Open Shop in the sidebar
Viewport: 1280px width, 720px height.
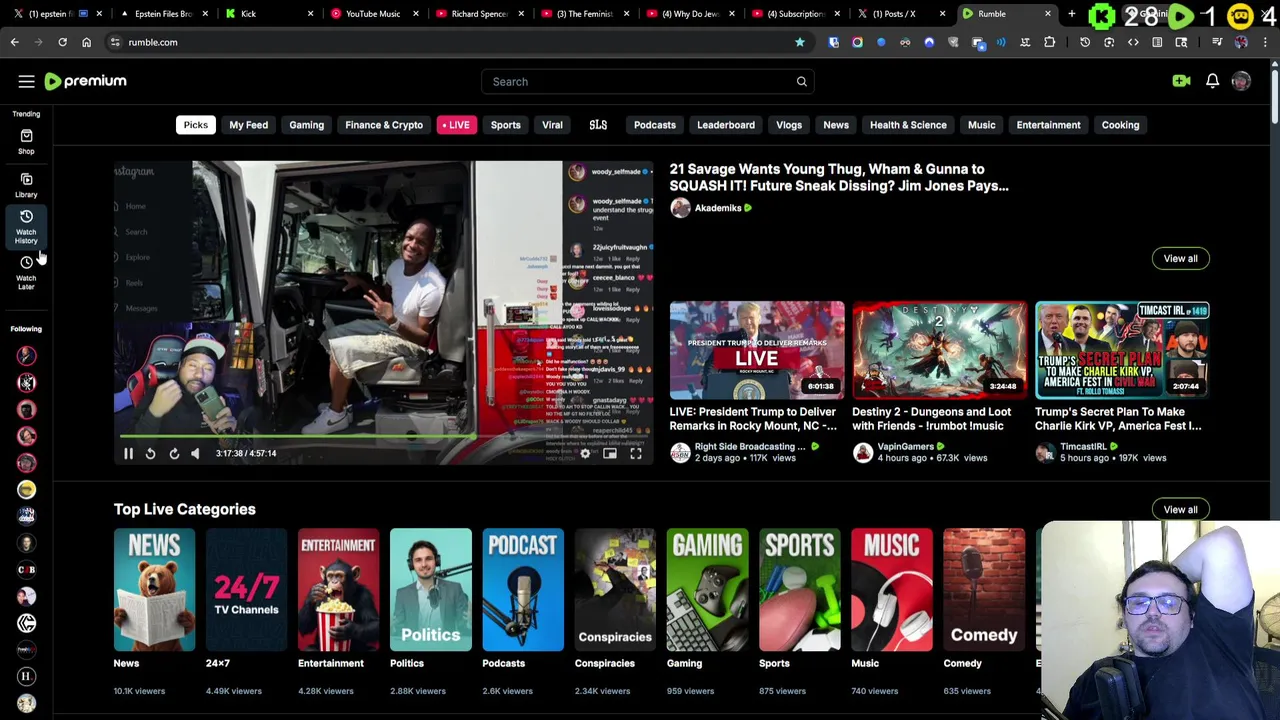(x=26, y=141)
